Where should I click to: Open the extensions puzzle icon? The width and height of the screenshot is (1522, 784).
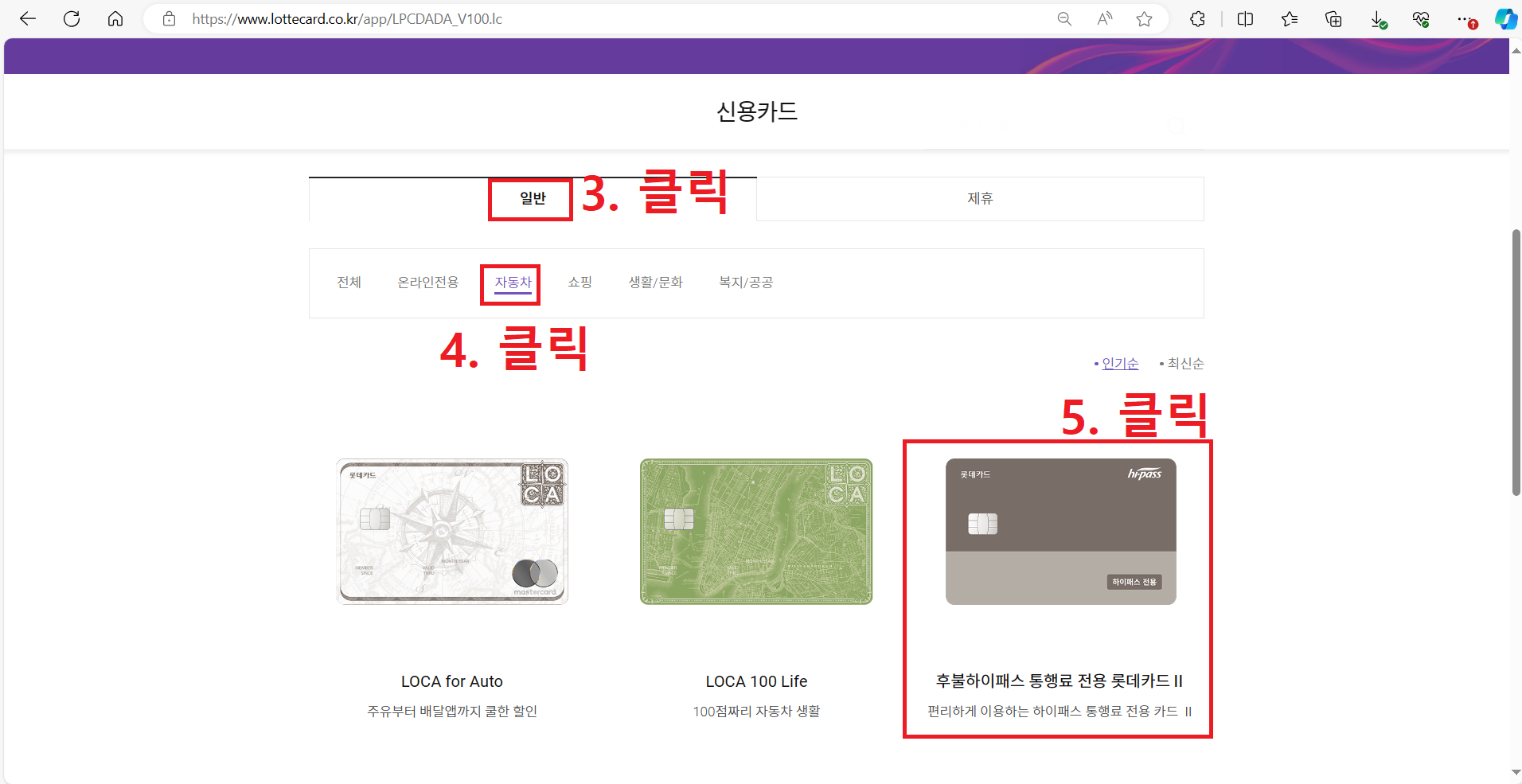pyautogui.click(x=1198, y=19)
